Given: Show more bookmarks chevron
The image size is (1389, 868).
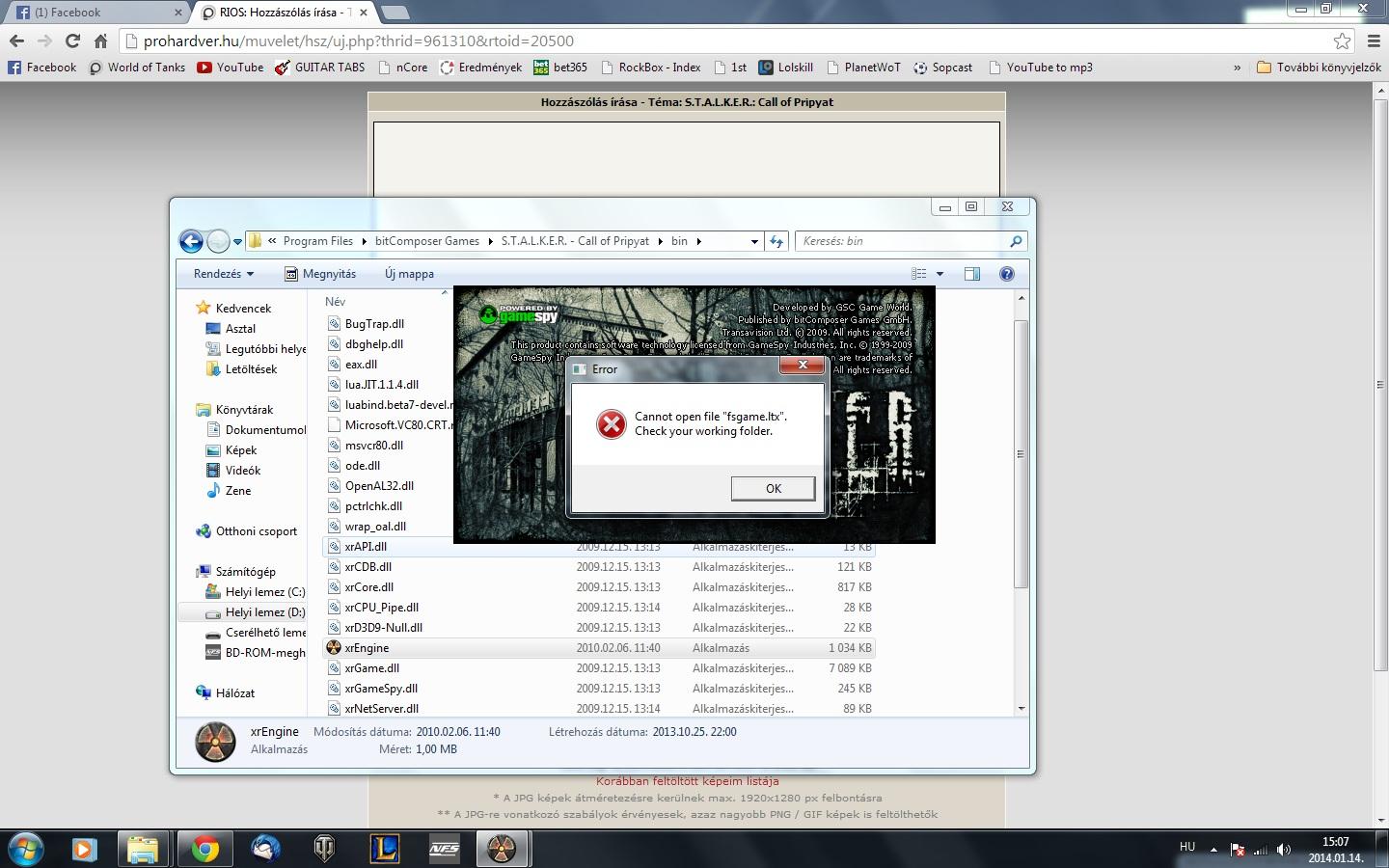Looking at the screenshot, I should pyautogui.click(x=1237, y=68).
